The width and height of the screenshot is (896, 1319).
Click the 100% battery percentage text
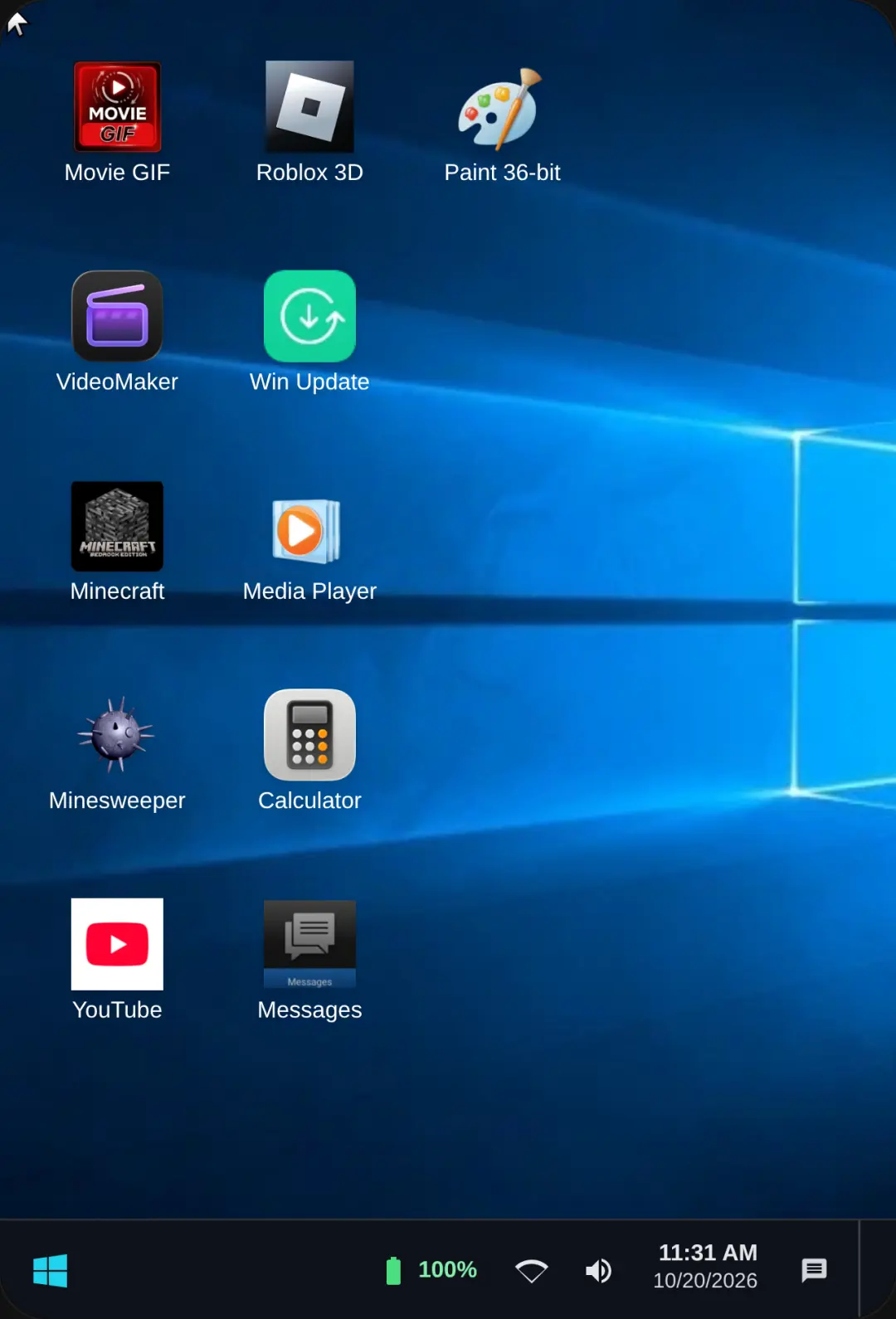pyautogui.click(x=447, y=1270)
